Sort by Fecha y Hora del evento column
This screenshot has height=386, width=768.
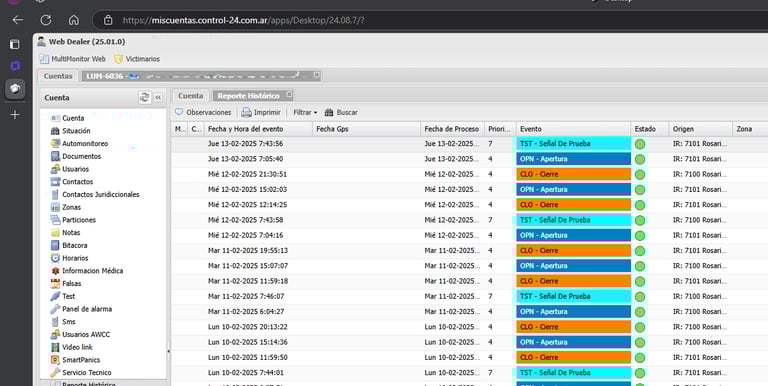coord(259,129)
